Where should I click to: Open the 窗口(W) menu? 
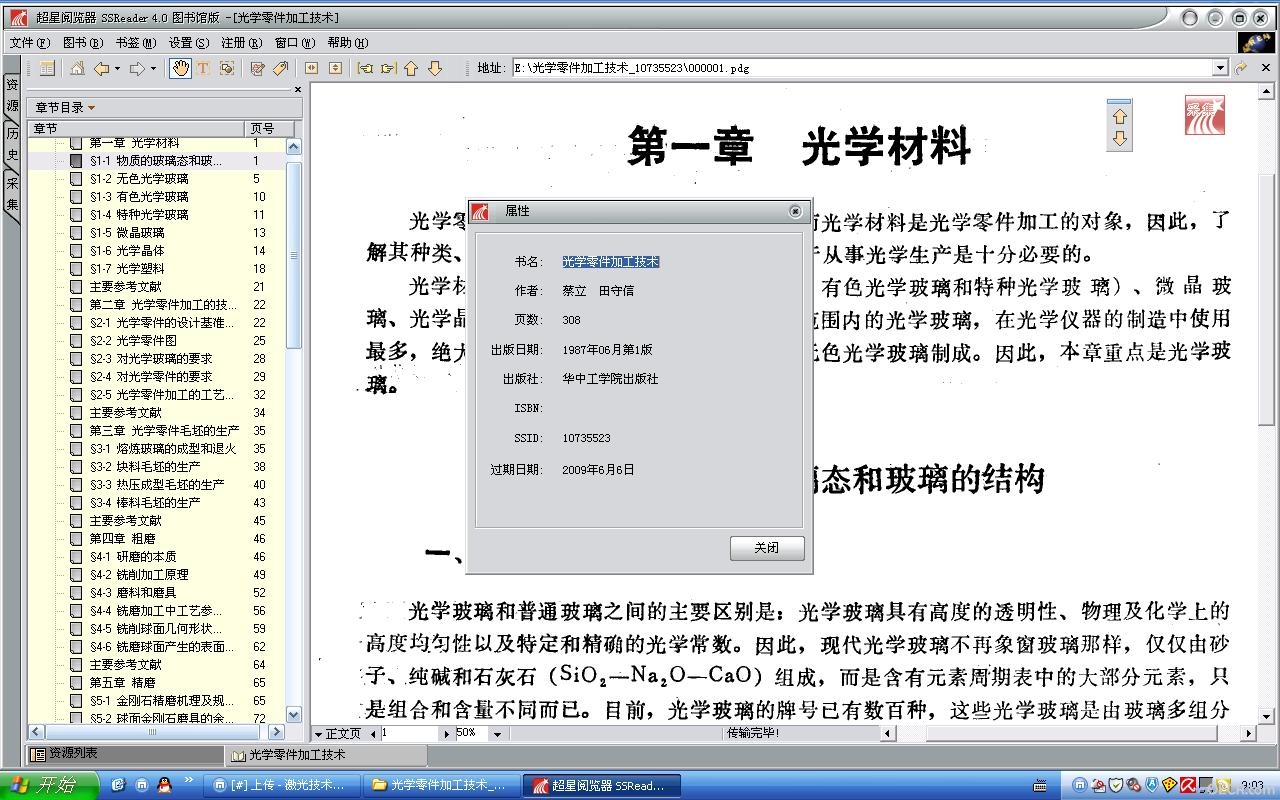(x=294, y=43)
